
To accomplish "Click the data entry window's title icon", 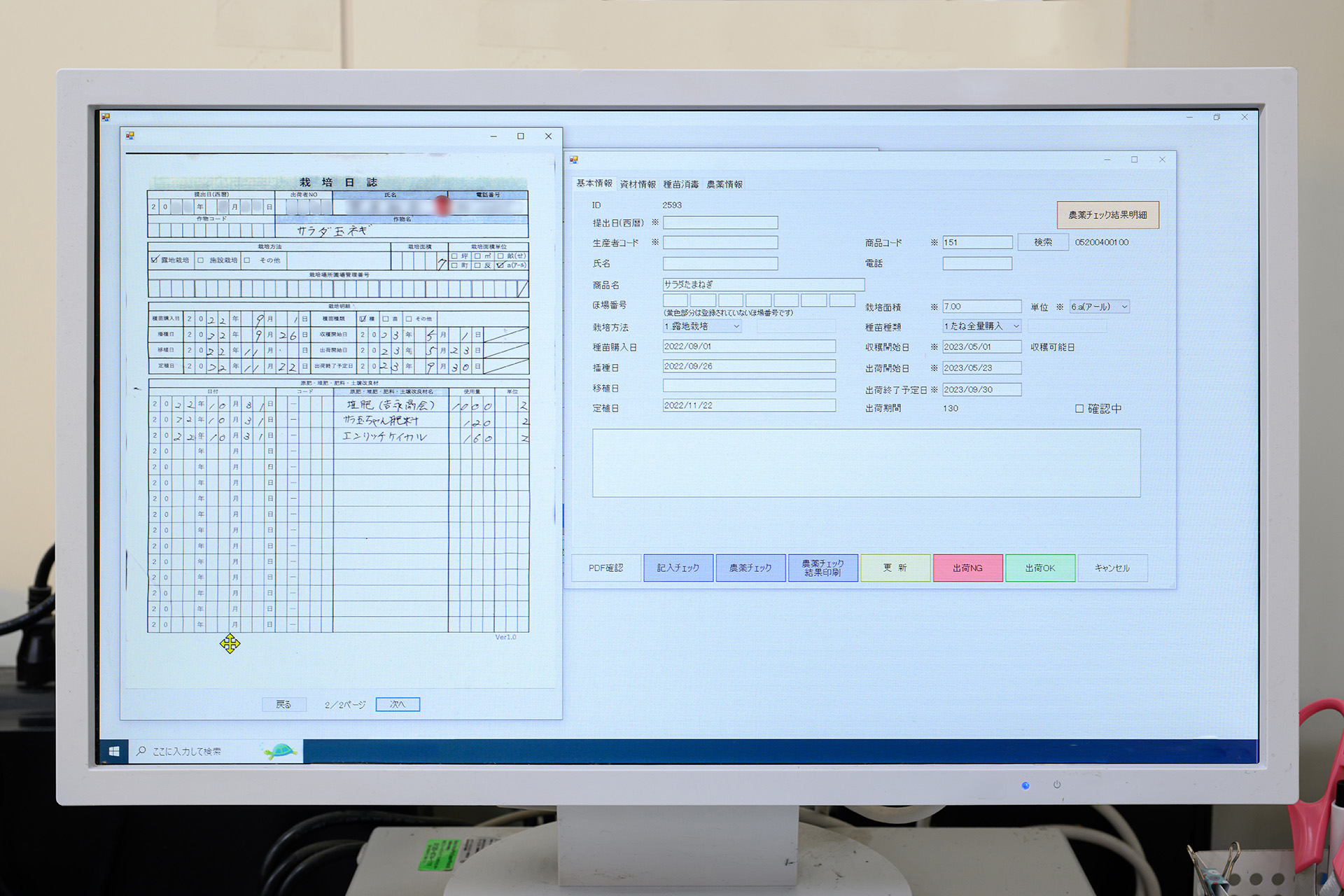I will click(574, 160).
